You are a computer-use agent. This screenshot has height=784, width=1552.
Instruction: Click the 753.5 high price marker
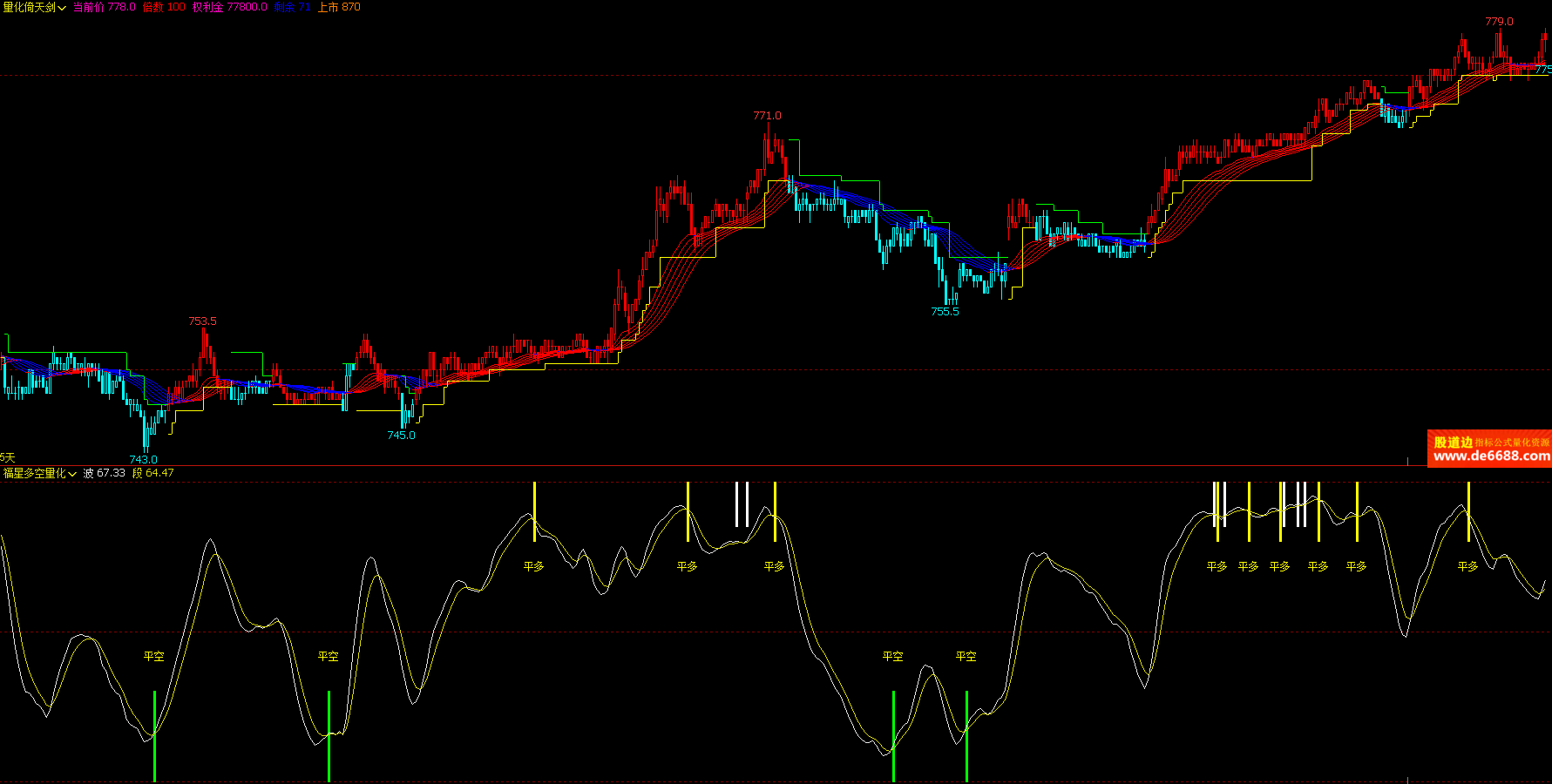pos(202,321)
